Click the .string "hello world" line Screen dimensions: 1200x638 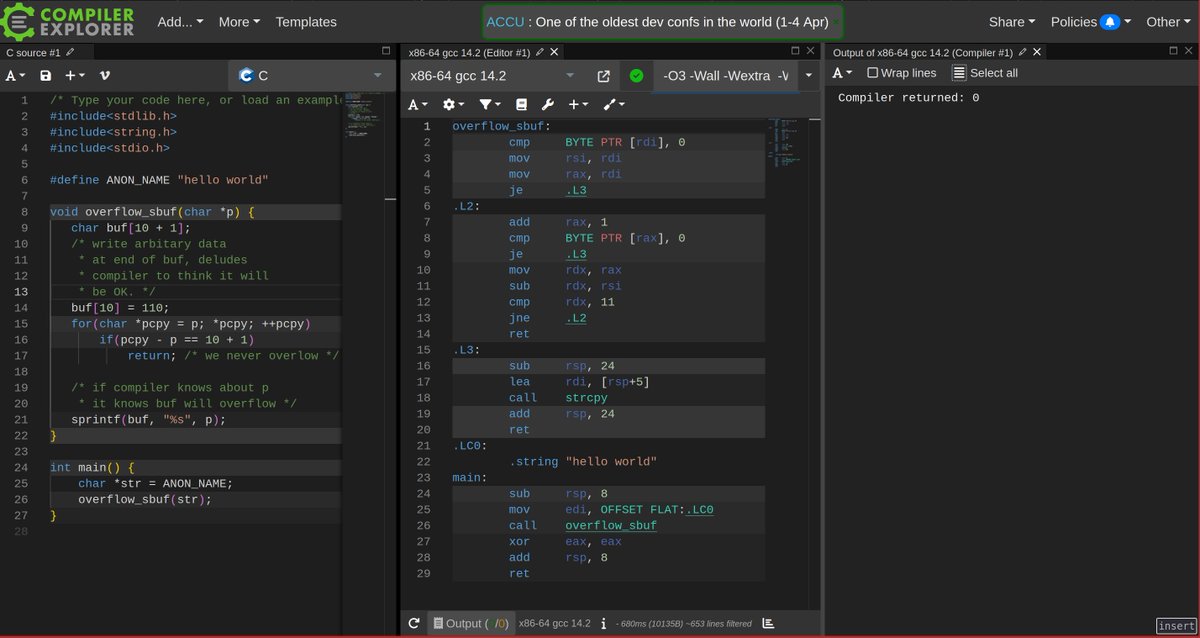582,462
